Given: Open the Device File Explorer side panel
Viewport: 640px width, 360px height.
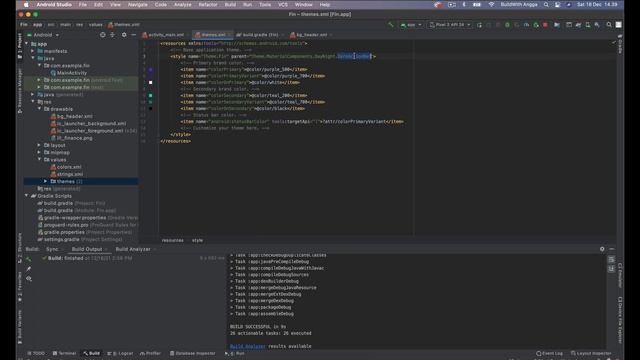Looking at the screenshot, I should [620, 320].
